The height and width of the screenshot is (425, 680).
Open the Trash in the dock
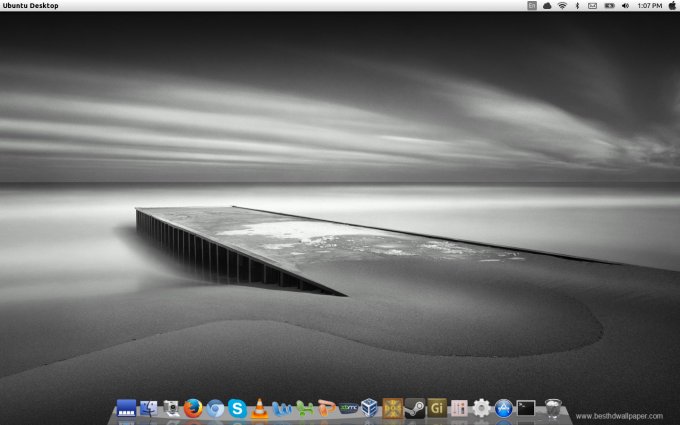click(x=552, y=409)
